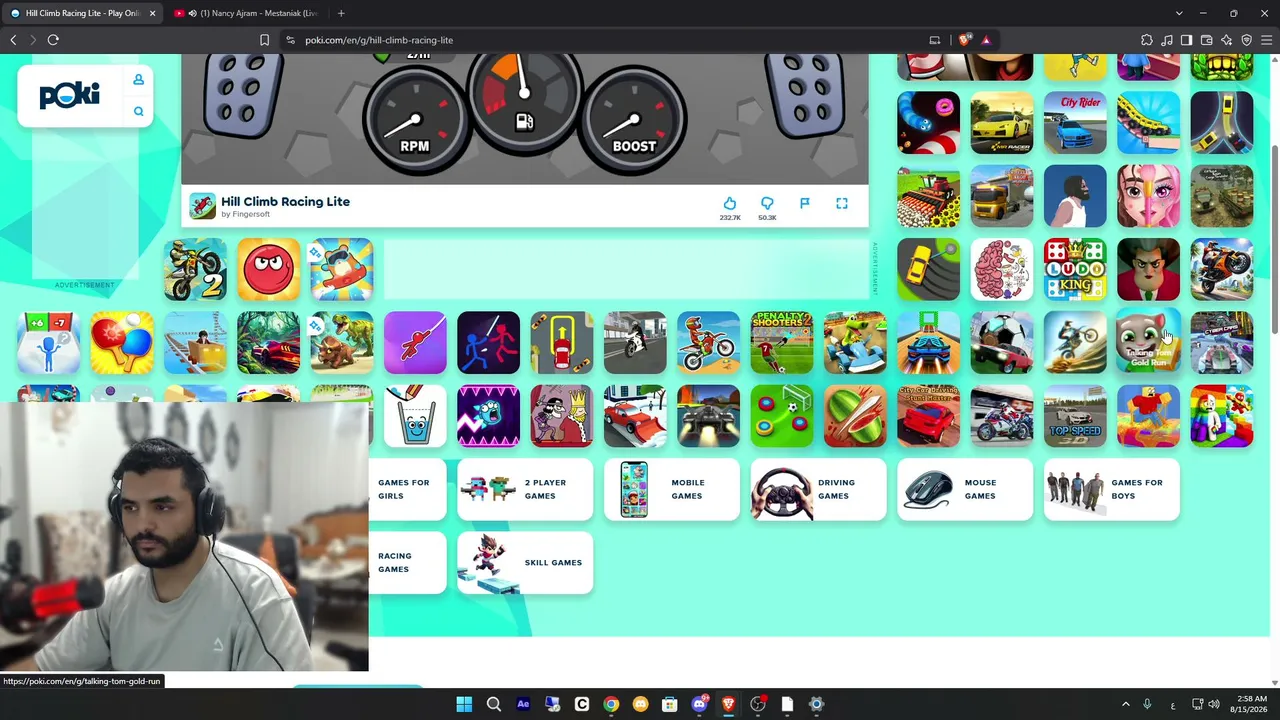Open Mobile Games category
This screenshot has height=720, width=1280.
[671, 489]
